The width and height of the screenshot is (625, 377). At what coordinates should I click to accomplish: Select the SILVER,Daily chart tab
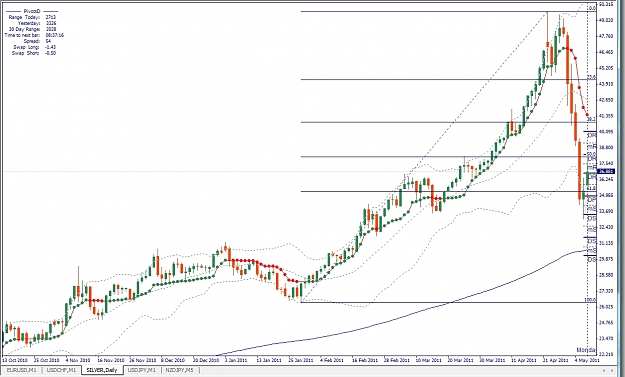(102, 370)
